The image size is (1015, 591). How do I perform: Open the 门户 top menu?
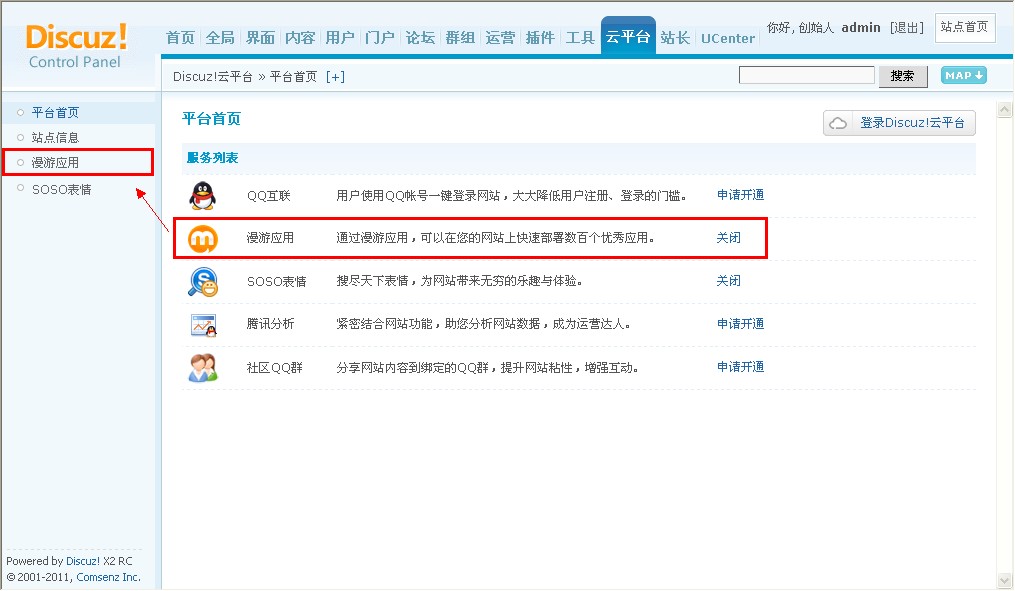[x=380, y=38]
